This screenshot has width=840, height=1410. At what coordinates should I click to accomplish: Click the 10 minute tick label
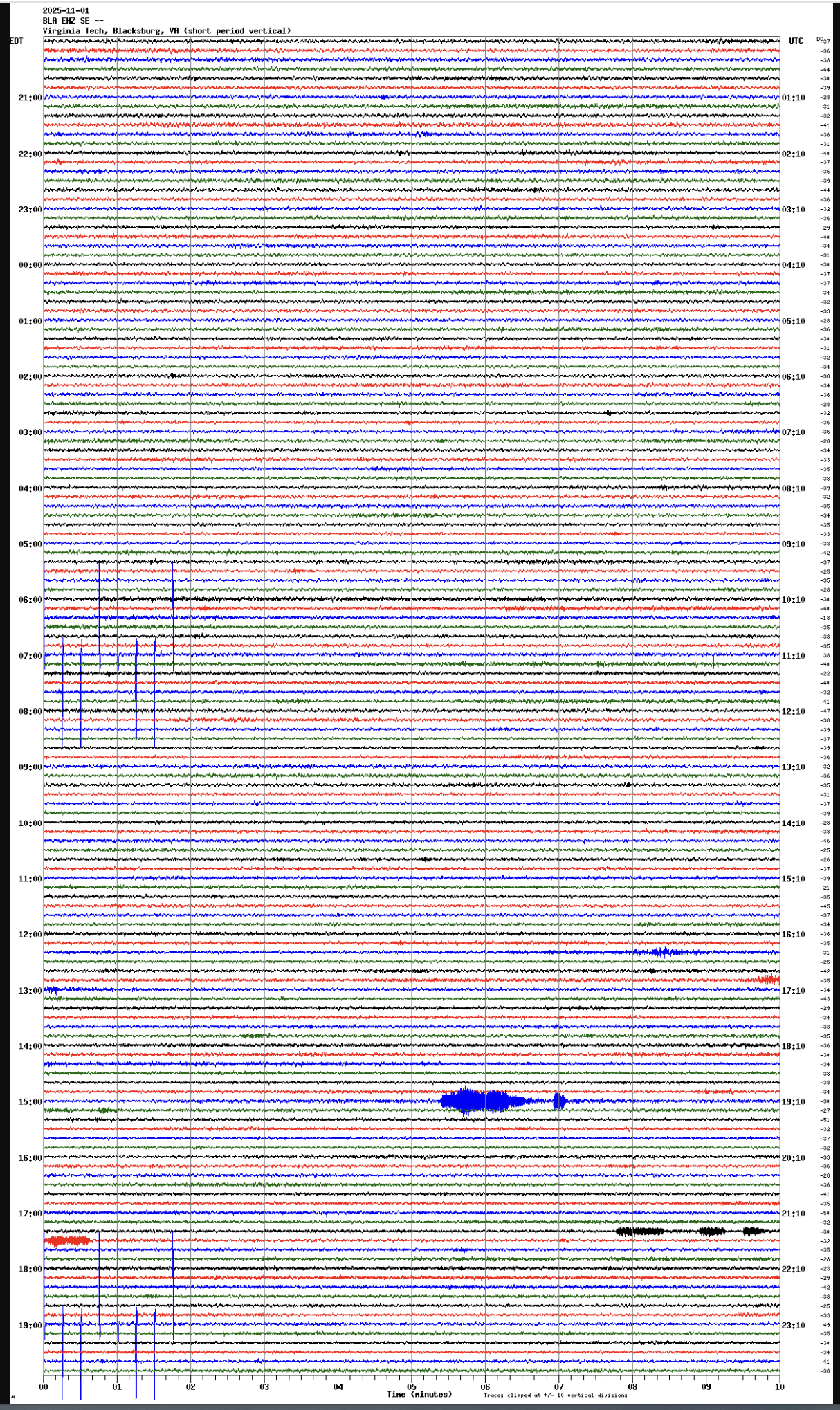tap(779, 1386)
